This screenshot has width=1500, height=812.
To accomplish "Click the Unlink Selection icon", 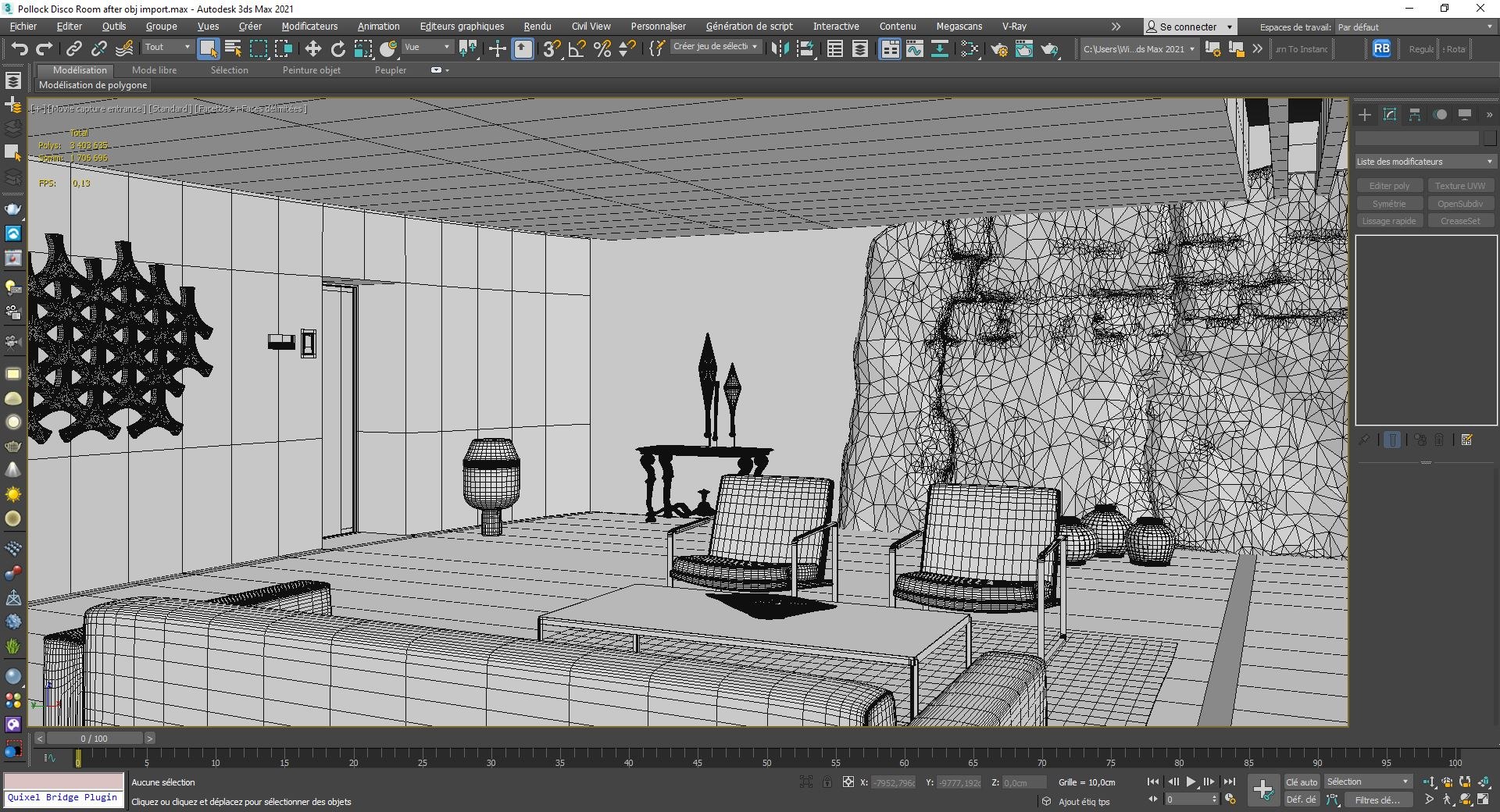I will tap(99, 49).
